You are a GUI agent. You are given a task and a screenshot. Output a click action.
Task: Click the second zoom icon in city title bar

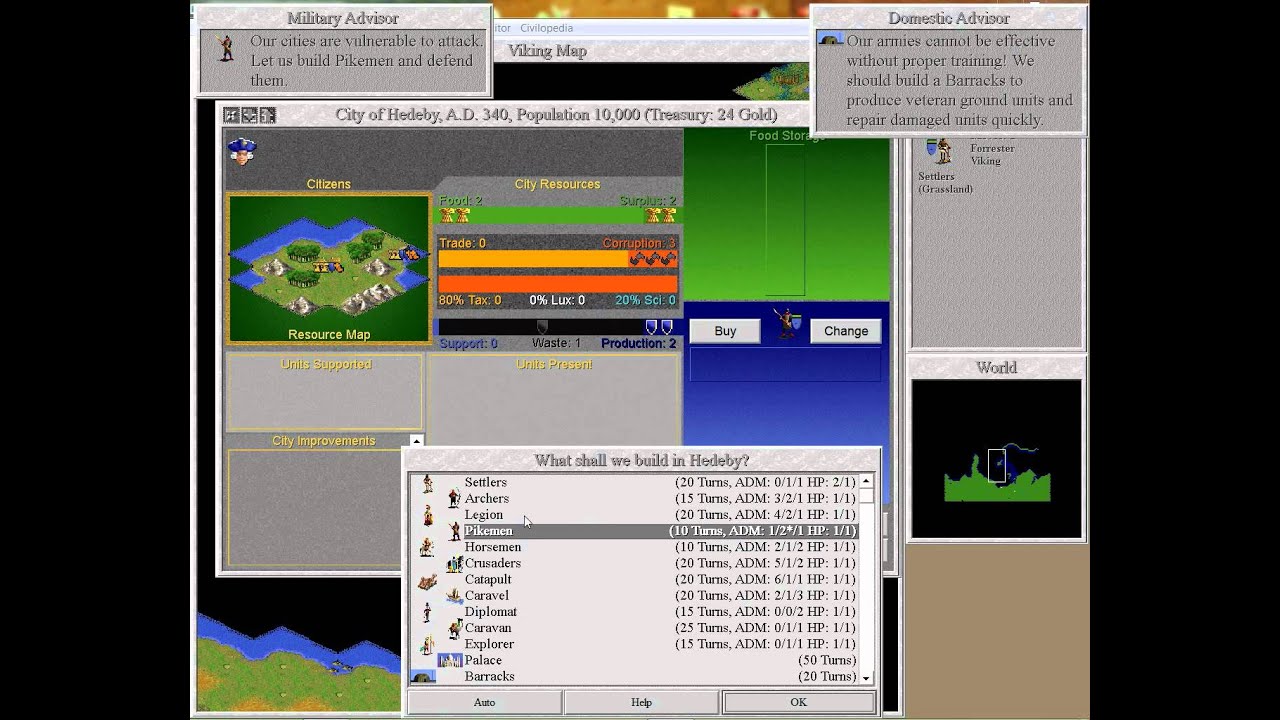249,115
